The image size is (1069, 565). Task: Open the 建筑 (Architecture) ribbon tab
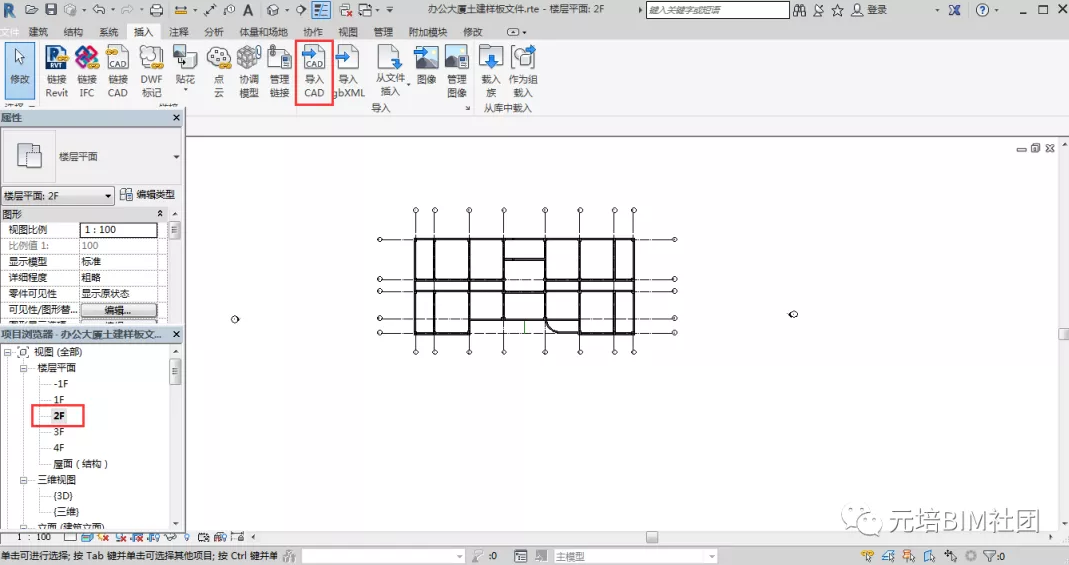39,32
